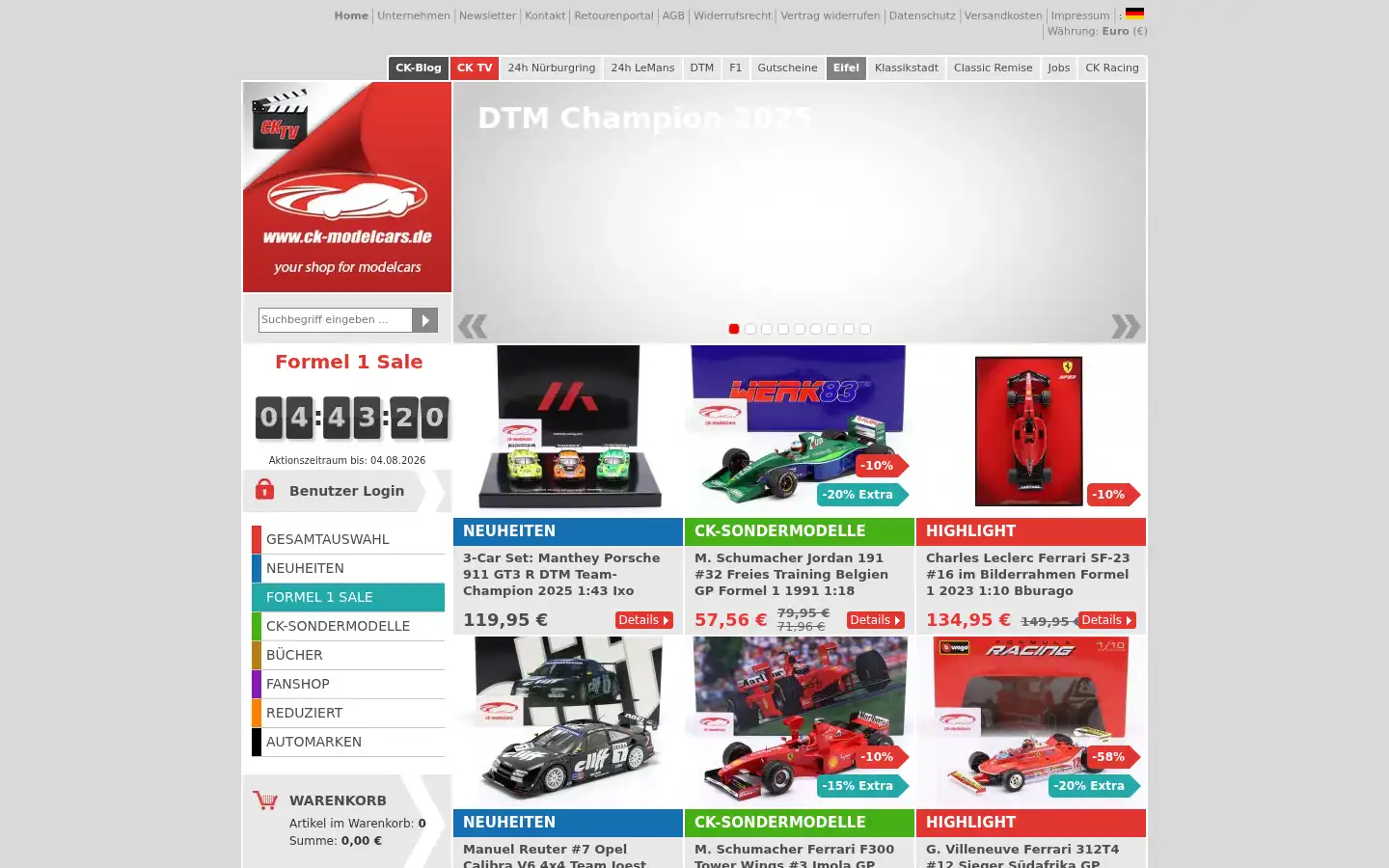Viewport: 1389px width, 868px height.
Task: Open the Formel 1 Sale heading
Action: pyautogui.click(x=349, y=362)
